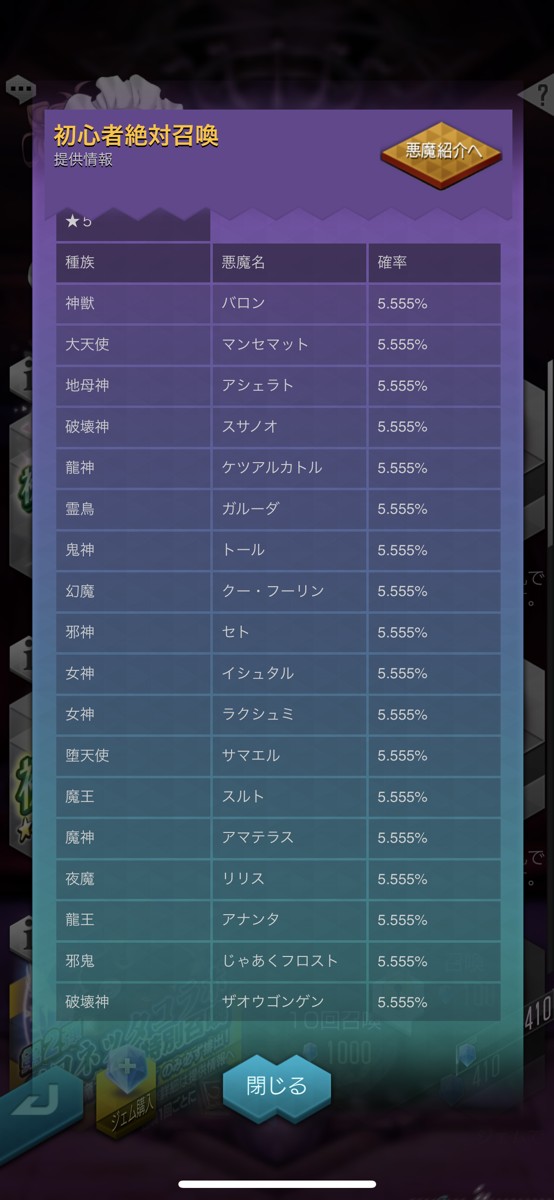Viewport: 554px width, 1200px height.
Task: Select the 種族 column header
Action: point(133,263)
